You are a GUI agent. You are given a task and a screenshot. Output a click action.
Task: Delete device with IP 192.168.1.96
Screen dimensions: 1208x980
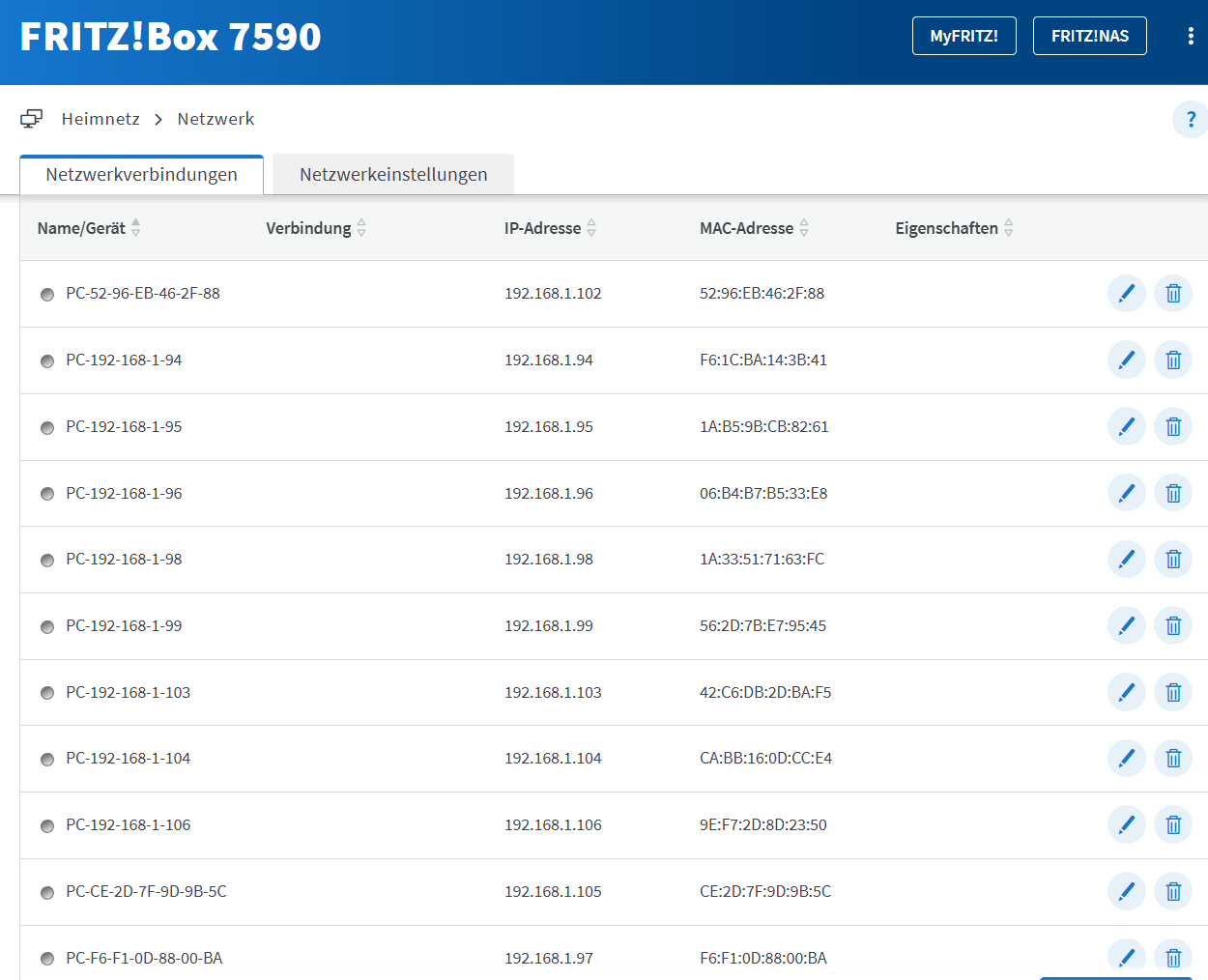point(1173,493)
